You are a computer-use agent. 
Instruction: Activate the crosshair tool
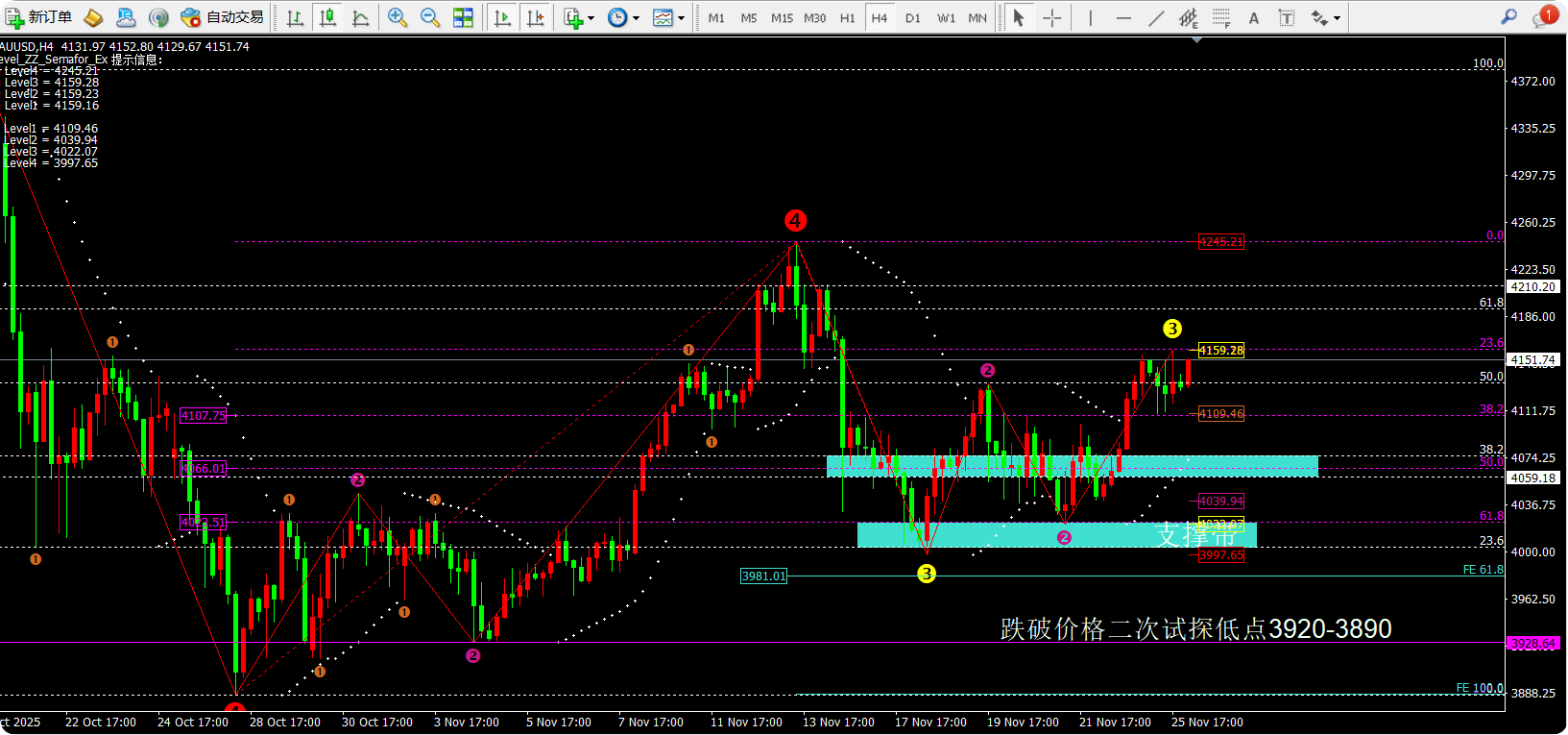coord(1052,17)
